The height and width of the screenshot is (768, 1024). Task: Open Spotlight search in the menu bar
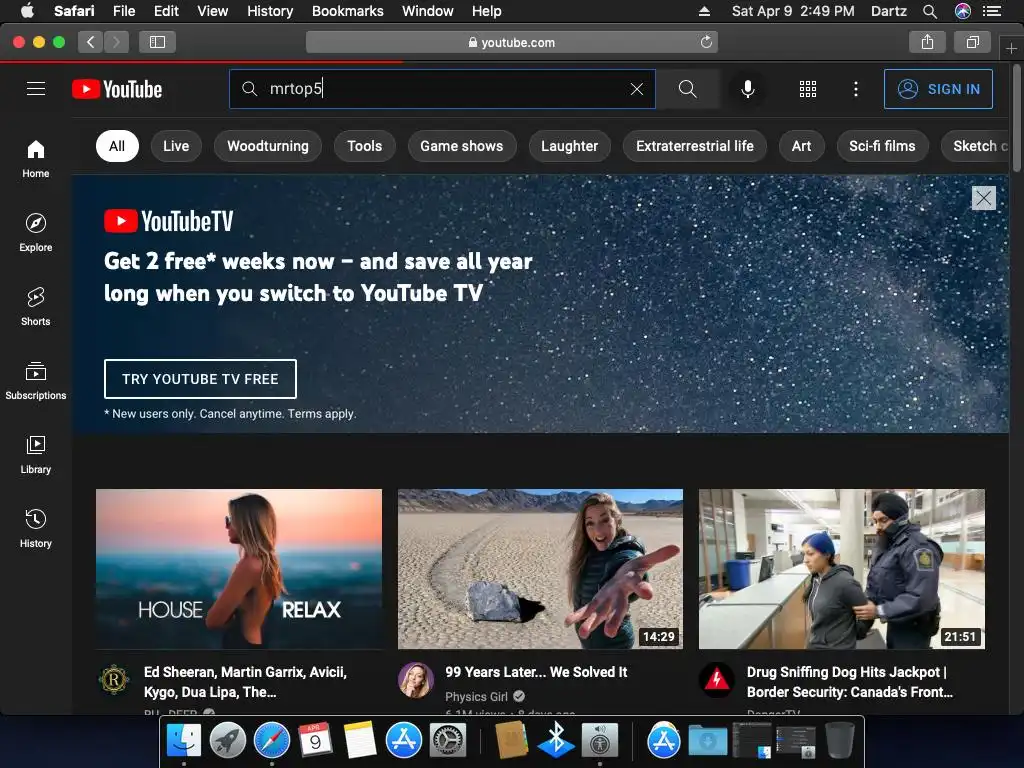[x=930, y=11]
